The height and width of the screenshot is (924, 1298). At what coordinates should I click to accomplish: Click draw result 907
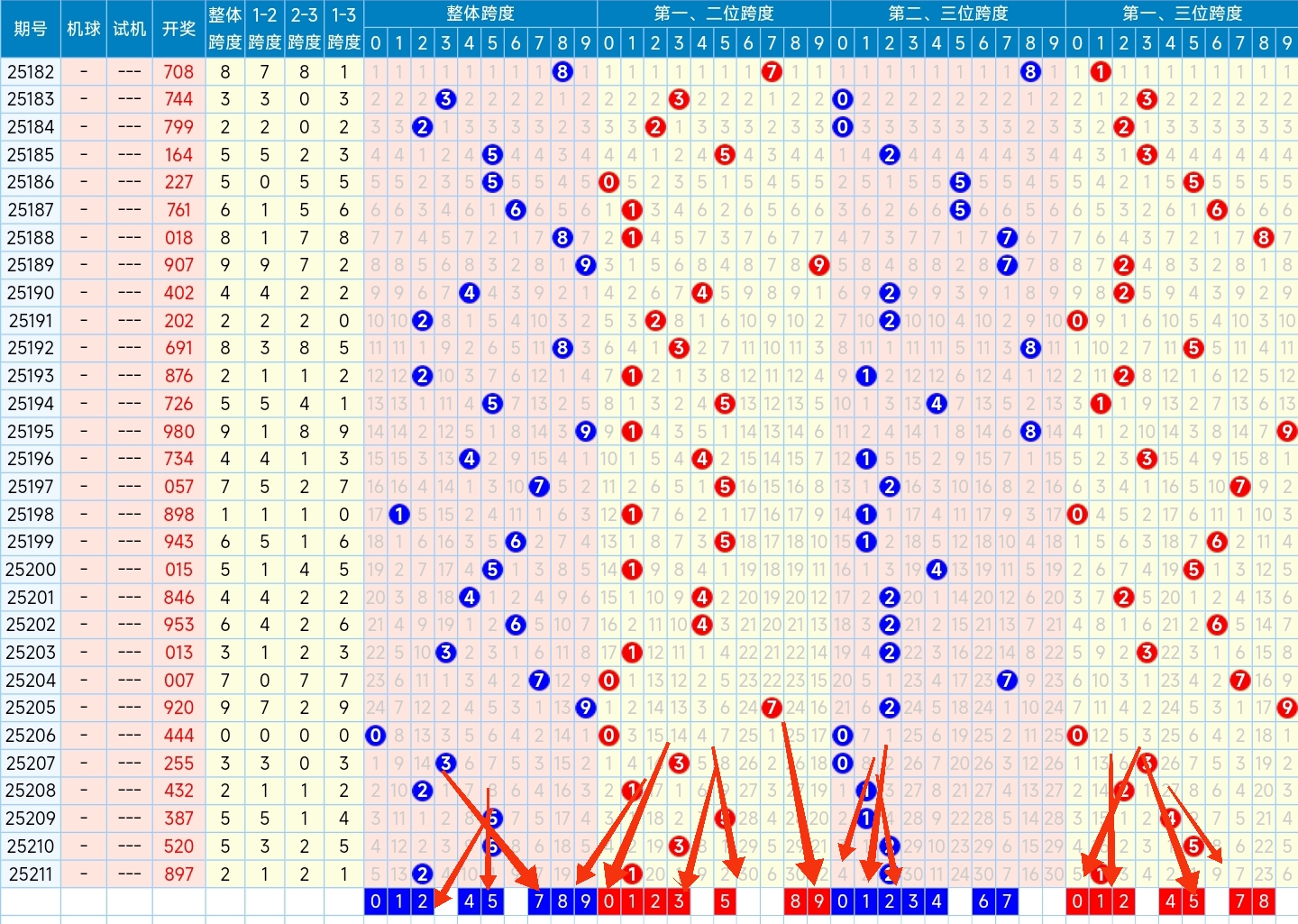[178, 265]
